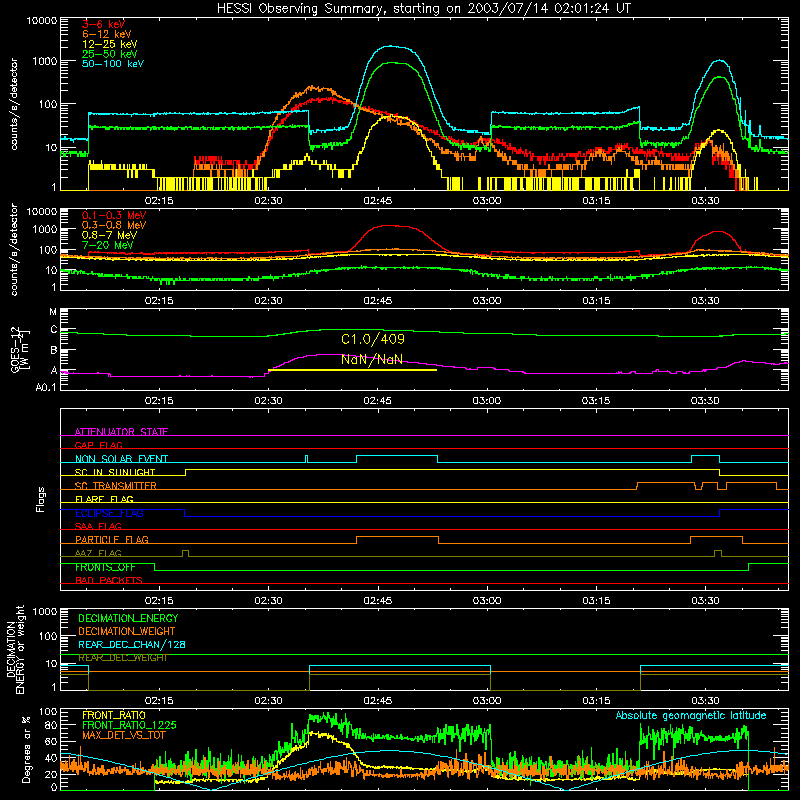Select the B class tick label on GOES axis
Viewport: 800px width, 800px height.
tap(54, 351)
